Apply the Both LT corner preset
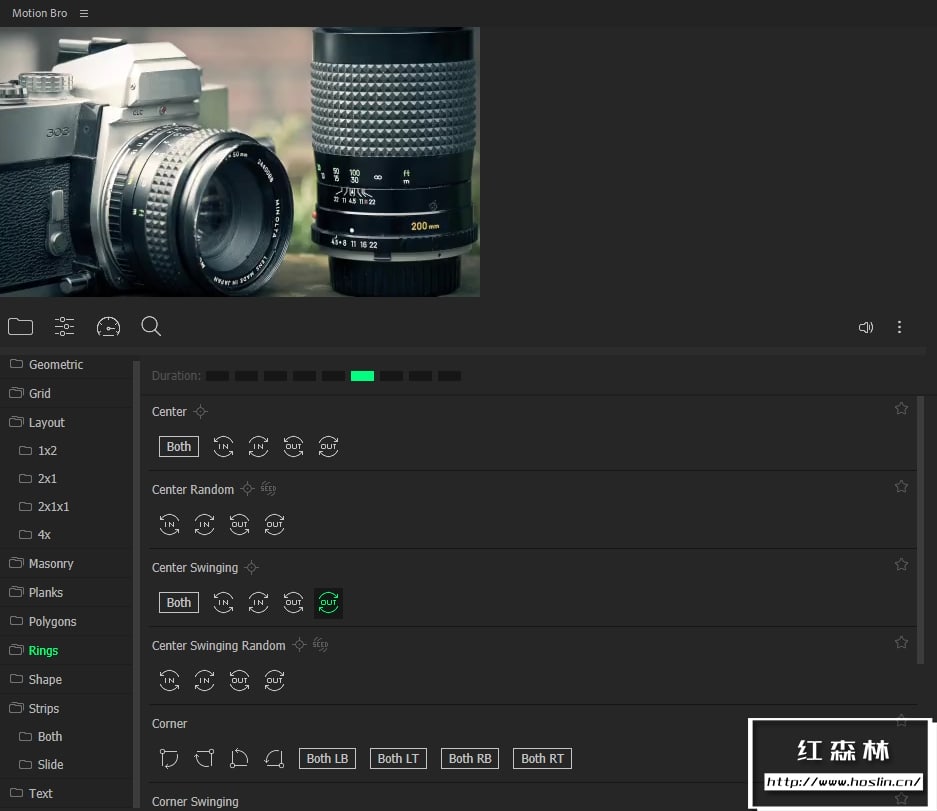Screen dimensions: 937x811 [x=399, y=758]
